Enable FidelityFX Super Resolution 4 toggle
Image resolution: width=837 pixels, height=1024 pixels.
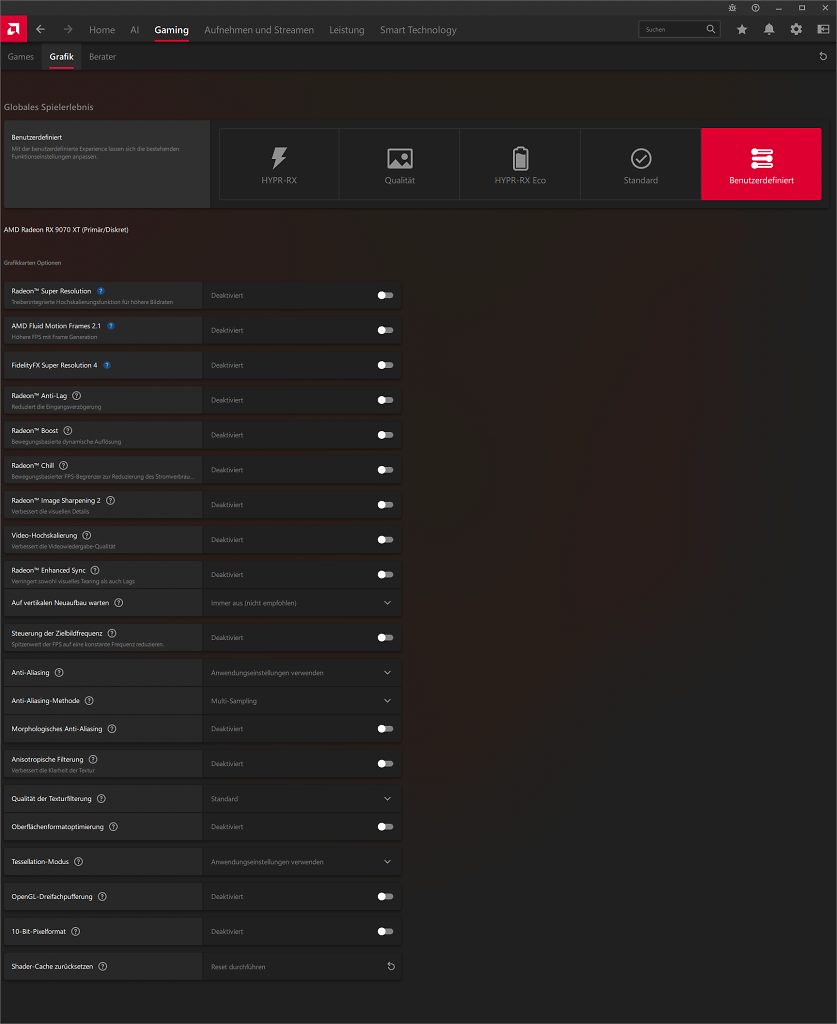[x=385, y=365]
